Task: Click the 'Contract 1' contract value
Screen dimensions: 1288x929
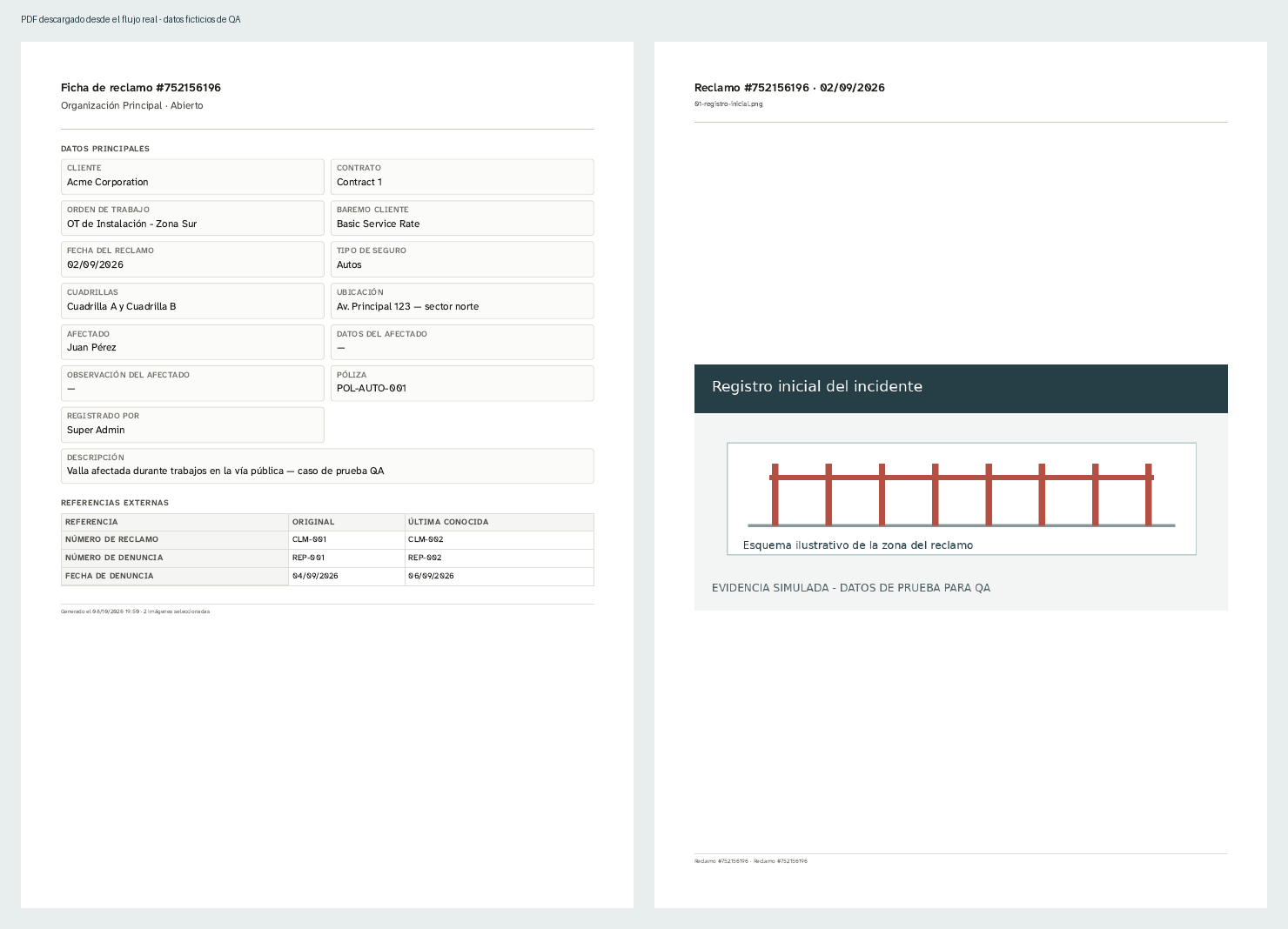Action: (359, 182)
